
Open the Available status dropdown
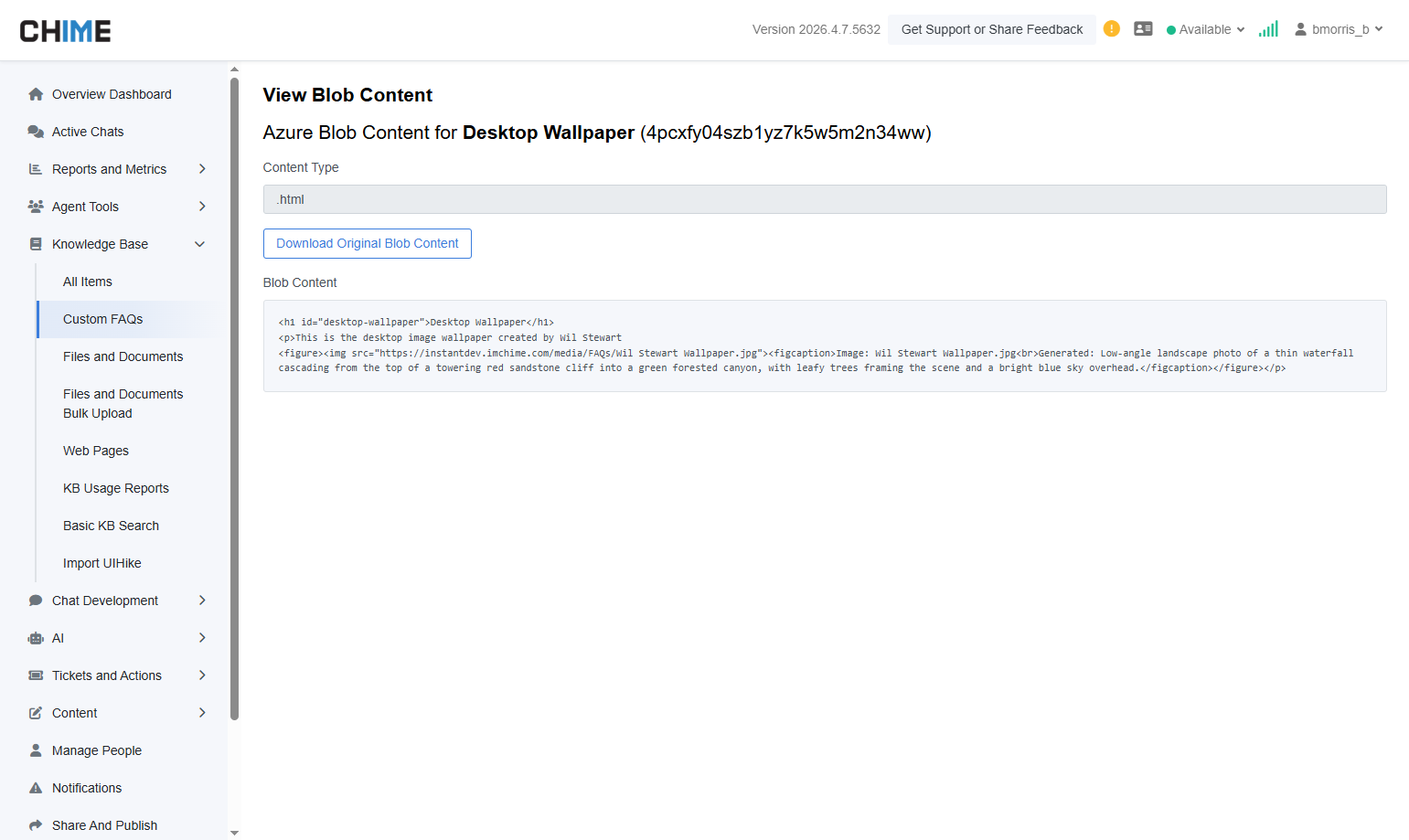tap(1205, 29)
